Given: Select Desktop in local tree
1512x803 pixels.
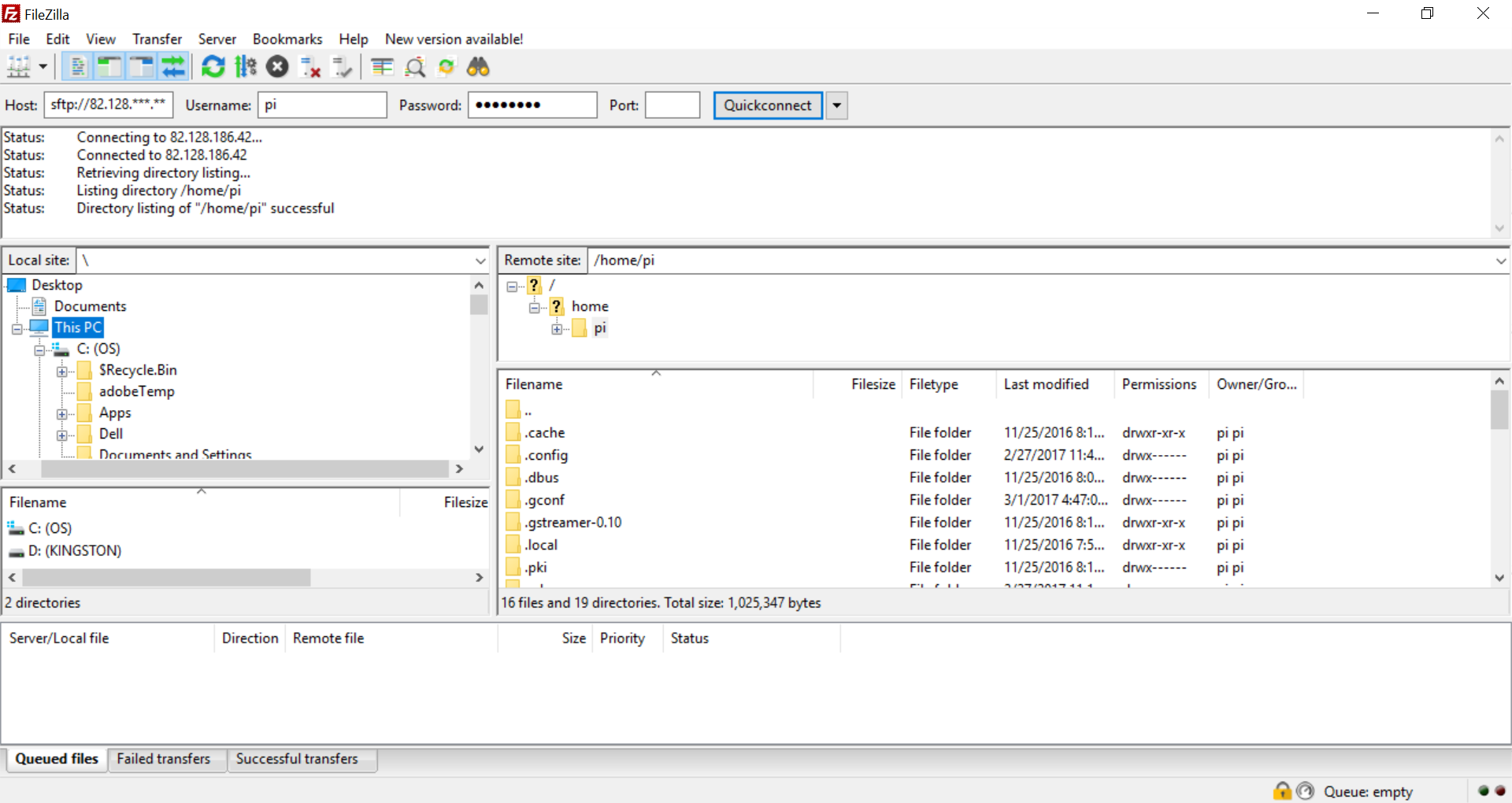Looking at the screenshot, I should pos(57,285).
